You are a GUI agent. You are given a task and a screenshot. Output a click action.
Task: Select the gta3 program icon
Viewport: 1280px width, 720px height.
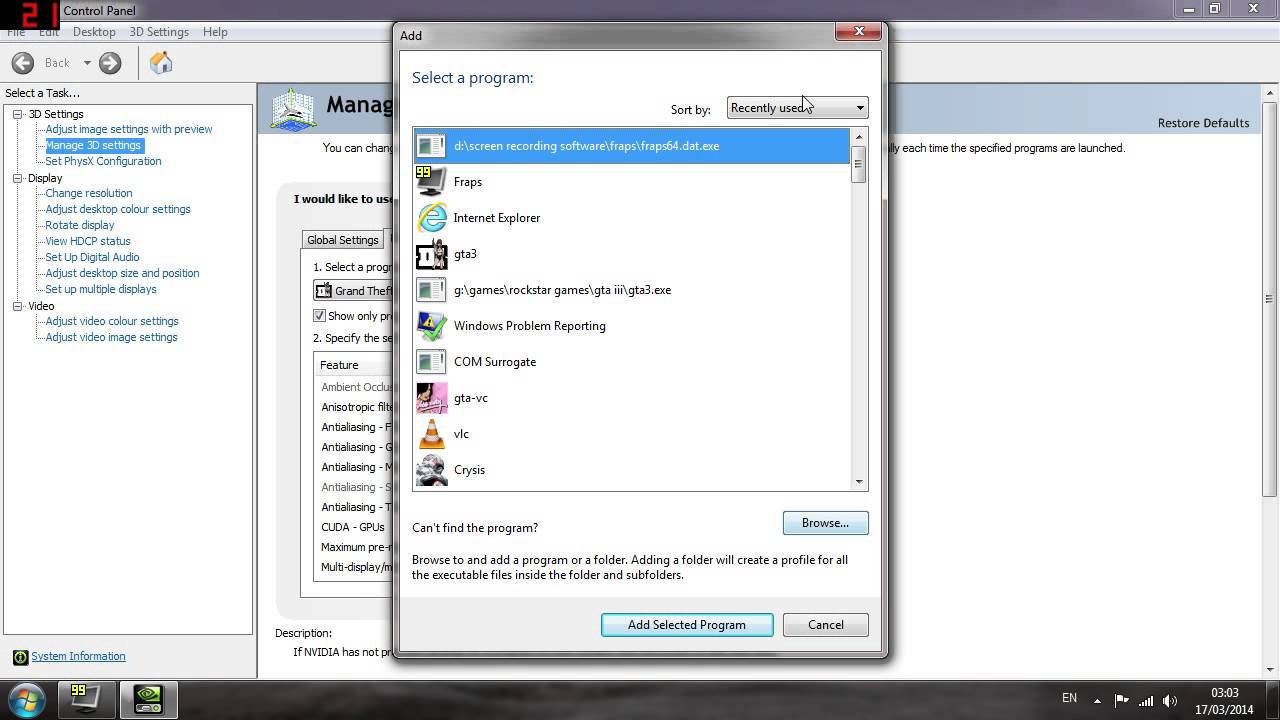tap(431, 254)
